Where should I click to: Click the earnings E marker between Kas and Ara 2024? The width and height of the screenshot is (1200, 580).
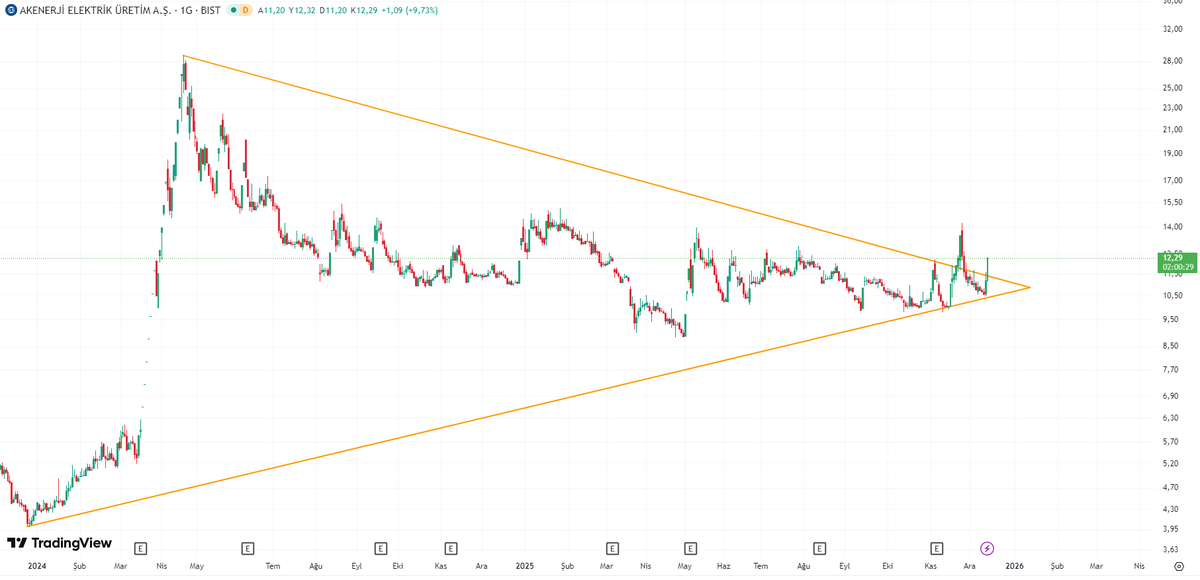point(451,548)
